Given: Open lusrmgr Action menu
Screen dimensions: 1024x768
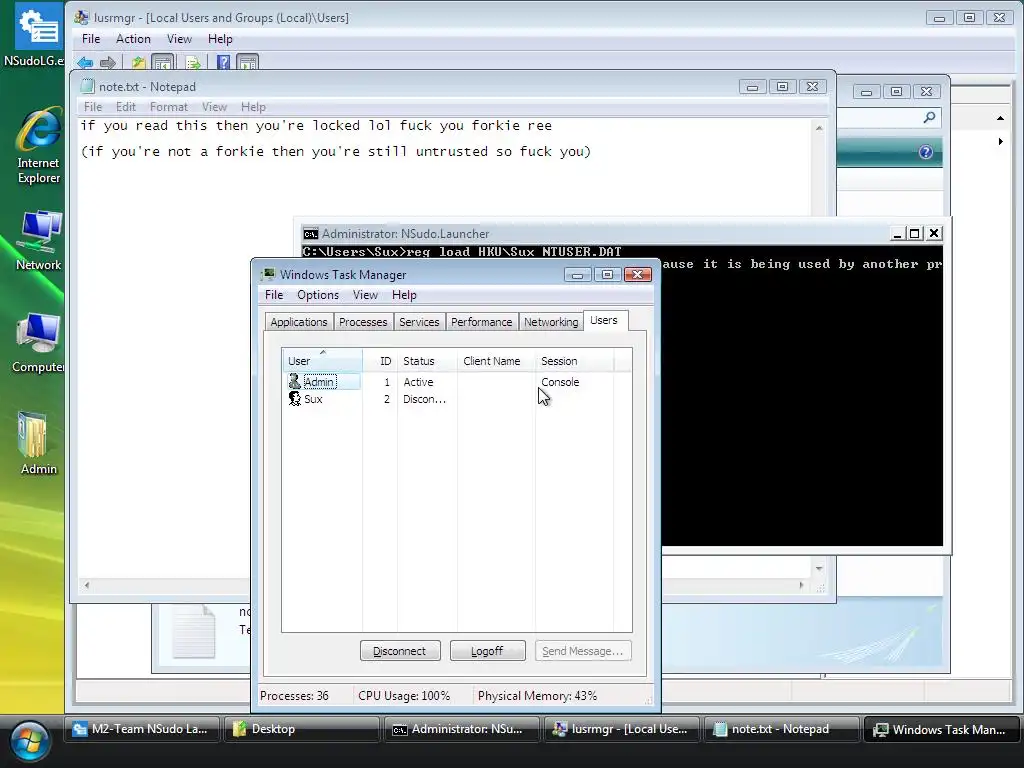Looking at the screenshot, I should pos(133,39).
